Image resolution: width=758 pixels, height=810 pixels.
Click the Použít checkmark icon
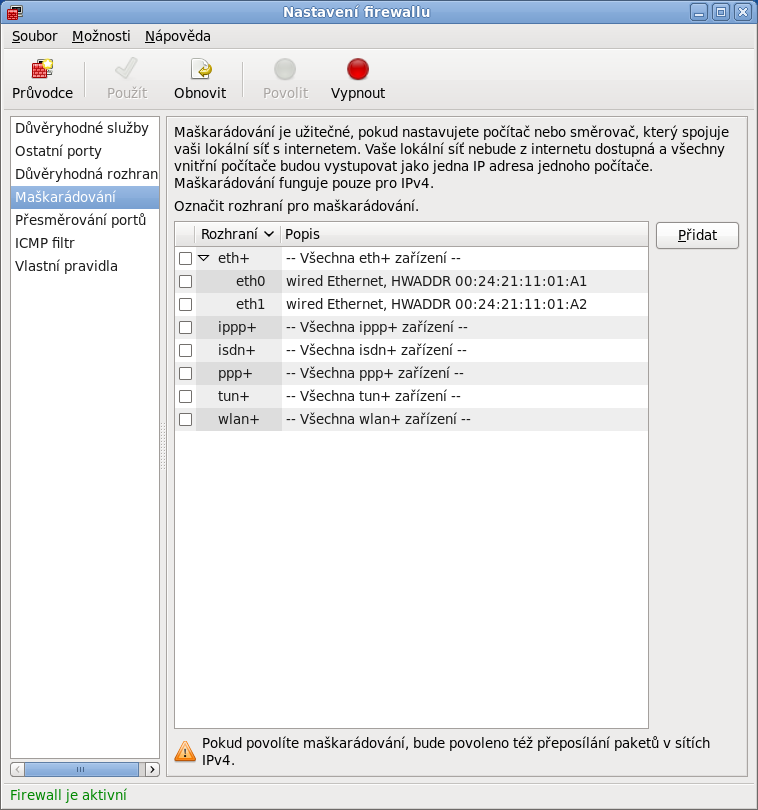pos(127,69)
